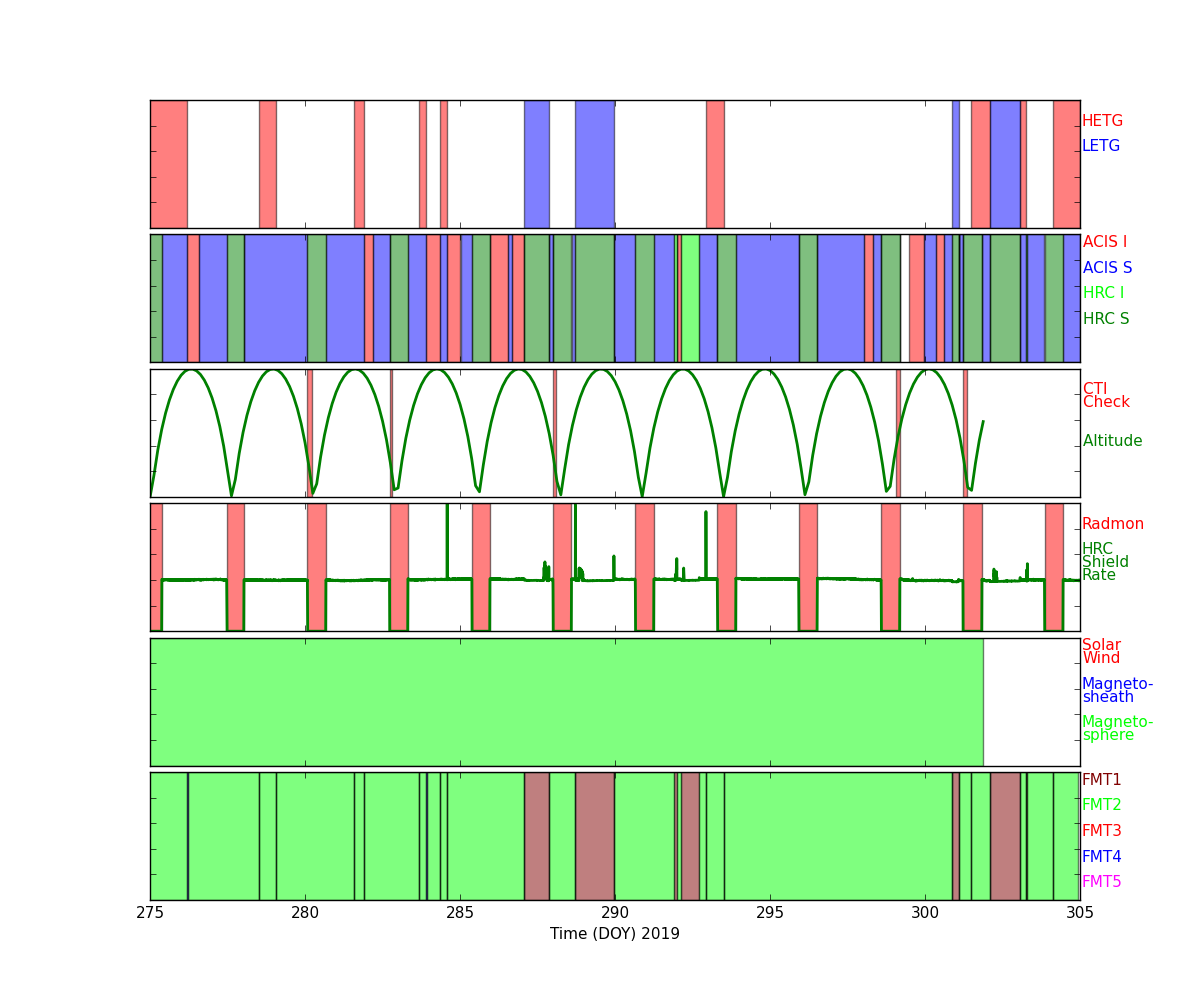Click the 290 tick on the time axis
1200x1000 pixels.
coord(615,912)
